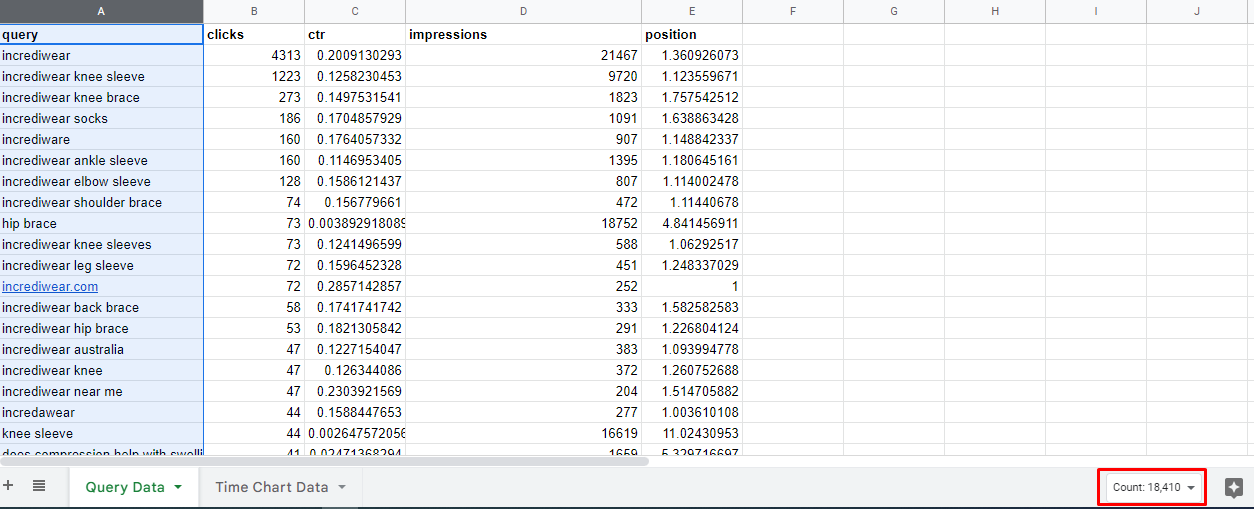Select clicks value 1223

(x=254, y=76)
